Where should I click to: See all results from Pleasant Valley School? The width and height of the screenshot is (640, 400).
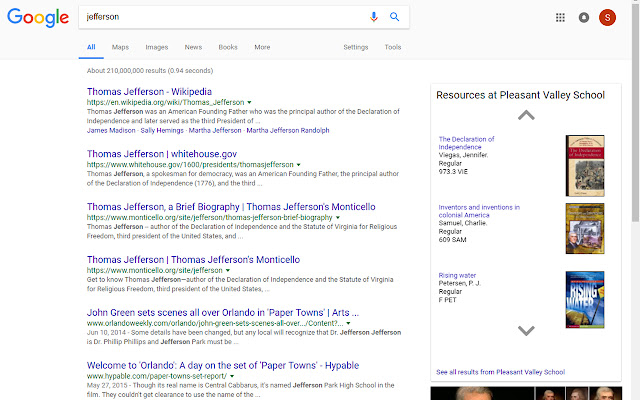pyautogui.click(x=500, y=372)
